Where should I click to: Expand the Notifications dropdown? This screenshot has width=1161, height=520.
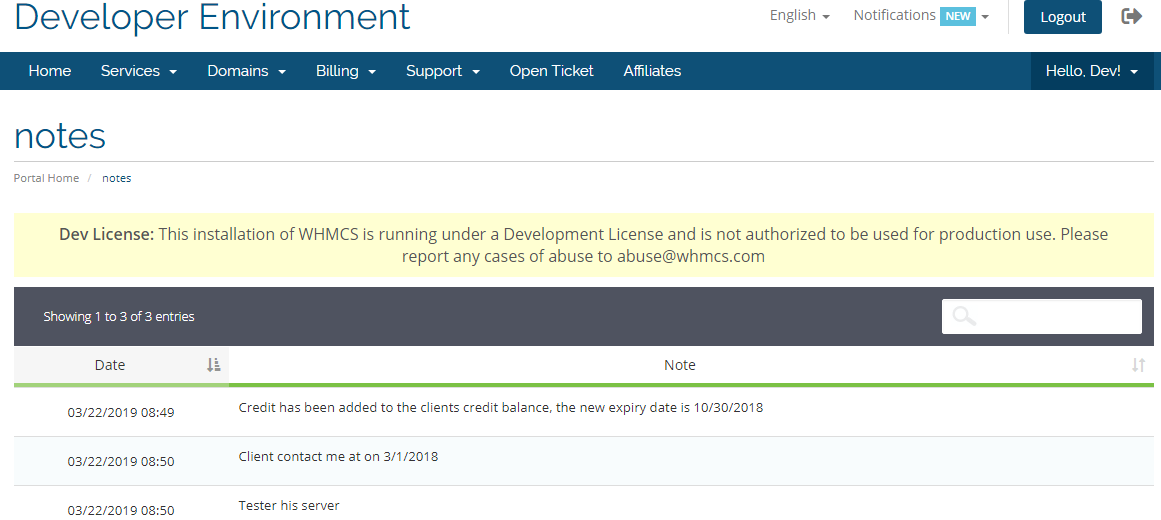(921, 16)
